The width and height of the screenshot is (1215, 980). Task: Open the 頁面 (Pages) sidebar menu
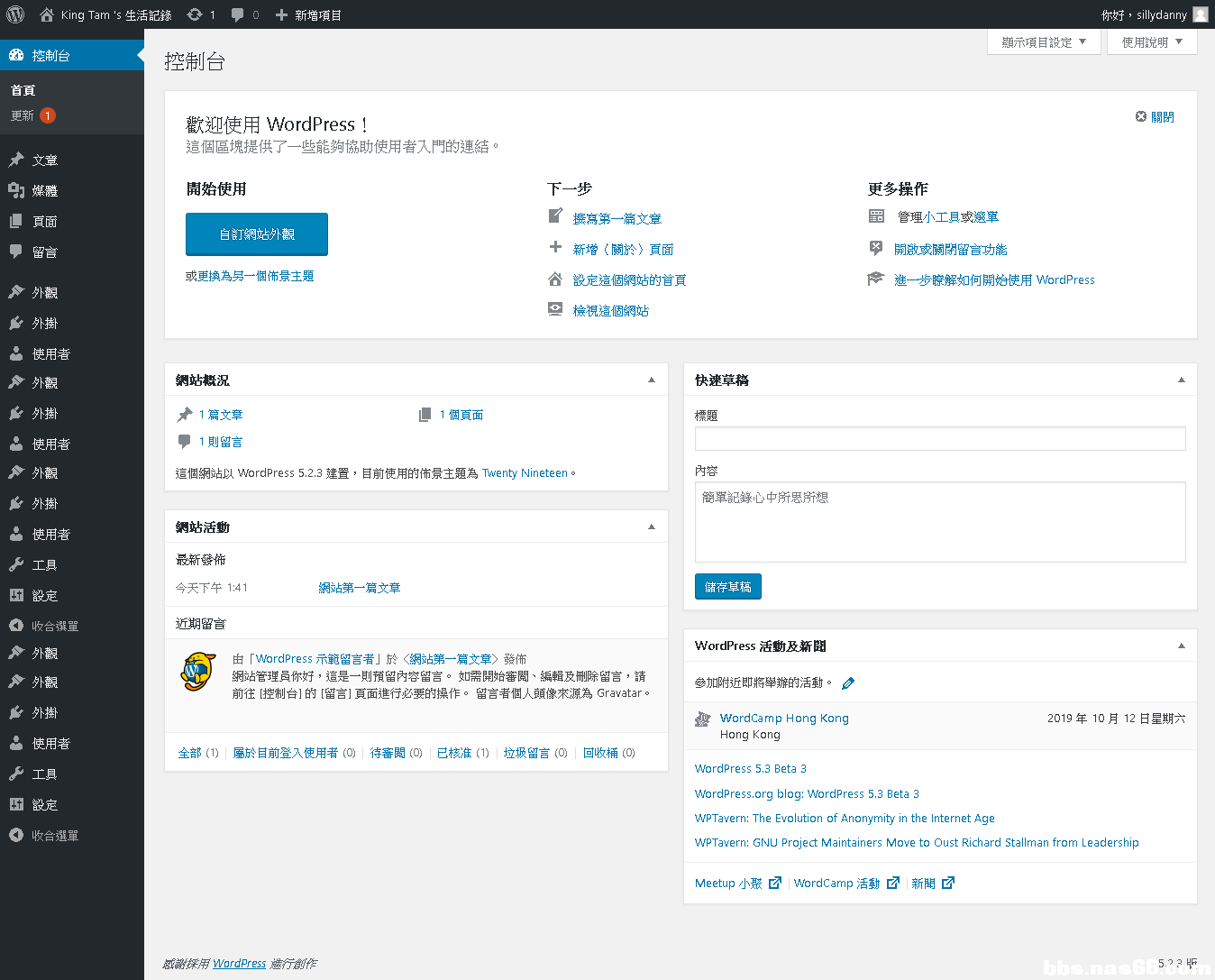[x=44, y=222]
